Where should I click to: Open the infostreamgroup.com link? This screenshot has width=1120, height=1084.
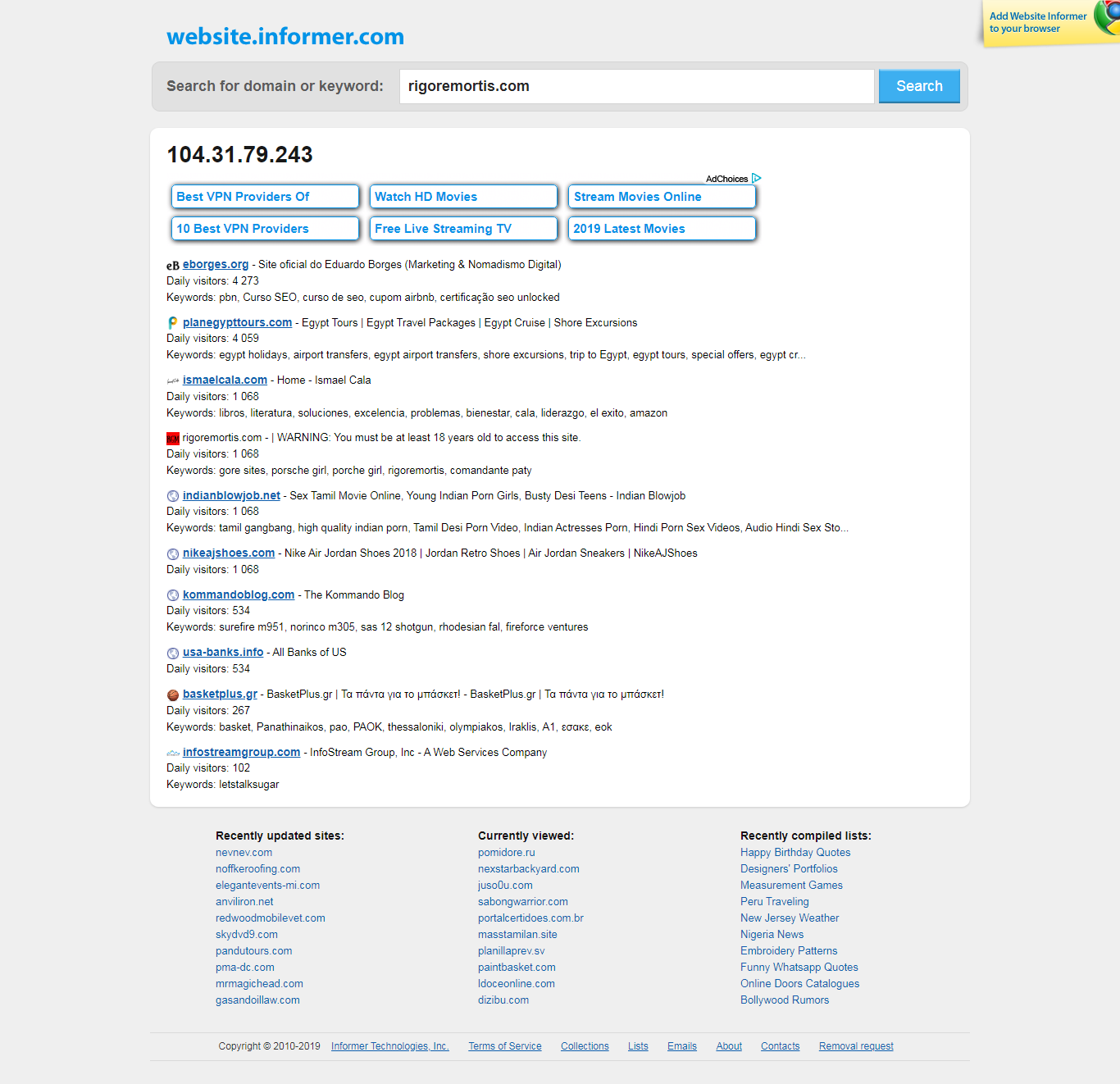coord(242,752)
